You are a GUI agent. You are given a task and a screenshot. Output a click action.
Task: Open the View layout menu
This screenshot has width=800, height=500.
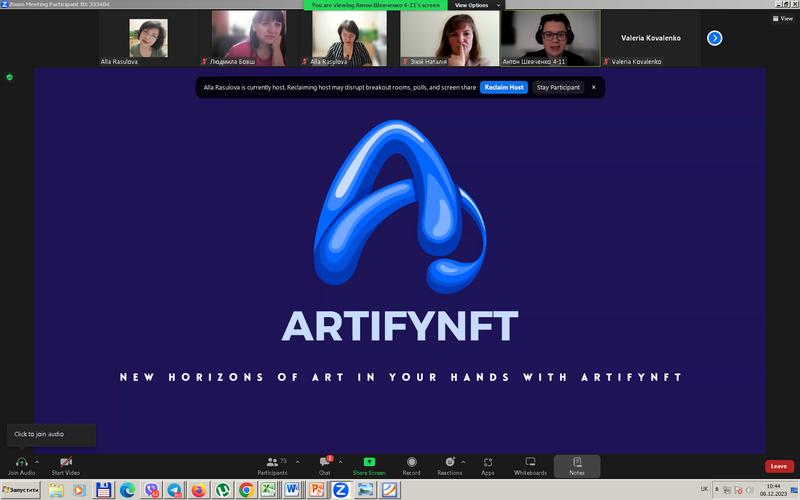[783, 18]
